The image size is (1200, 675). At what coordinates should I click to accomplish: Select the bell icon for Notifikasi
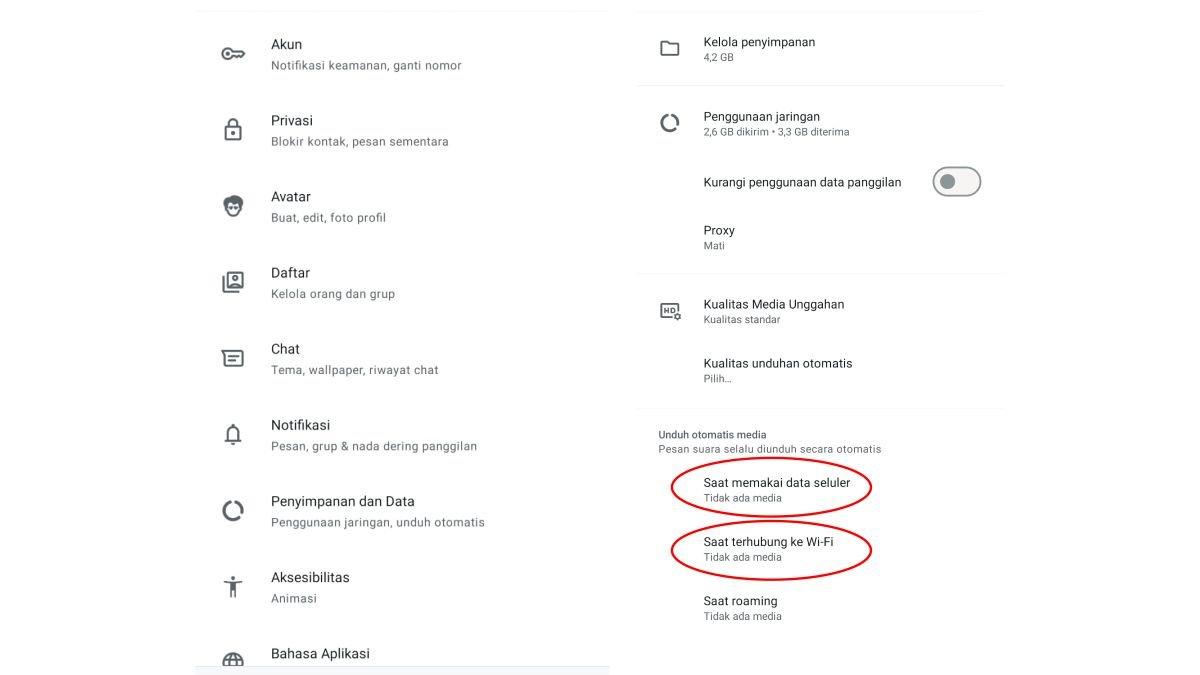tap(233, 433)
